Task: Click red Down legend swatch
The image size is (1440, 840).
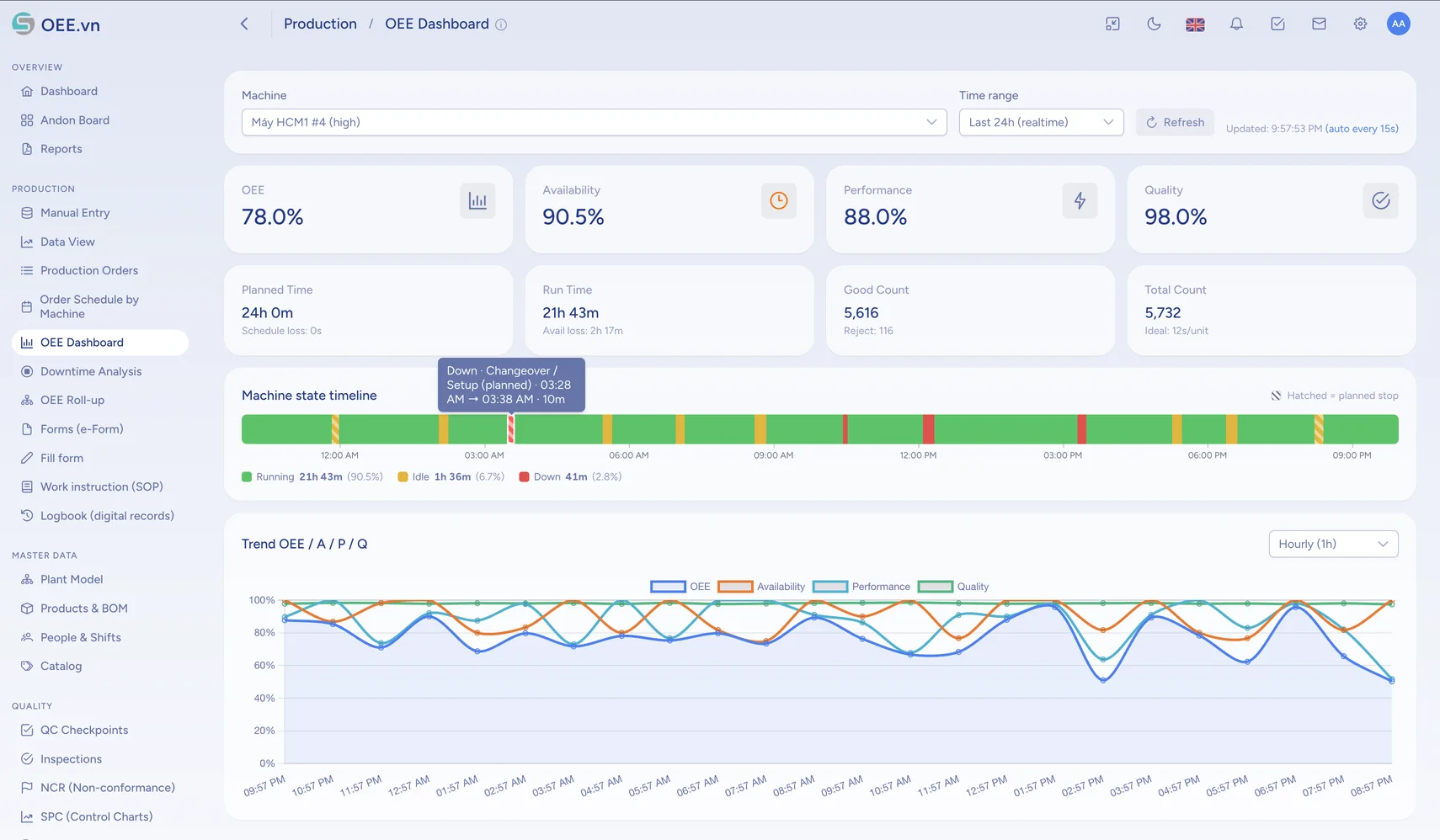Action: tap(524, 477)
